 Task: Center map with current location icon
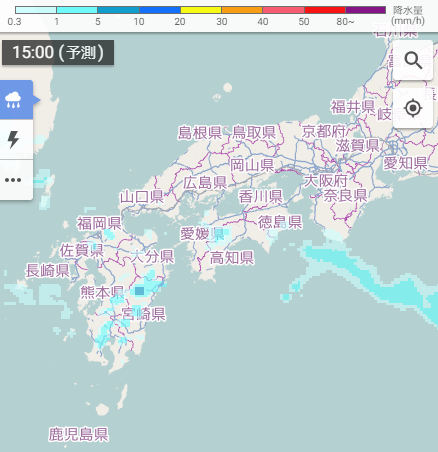coord(413,108)
